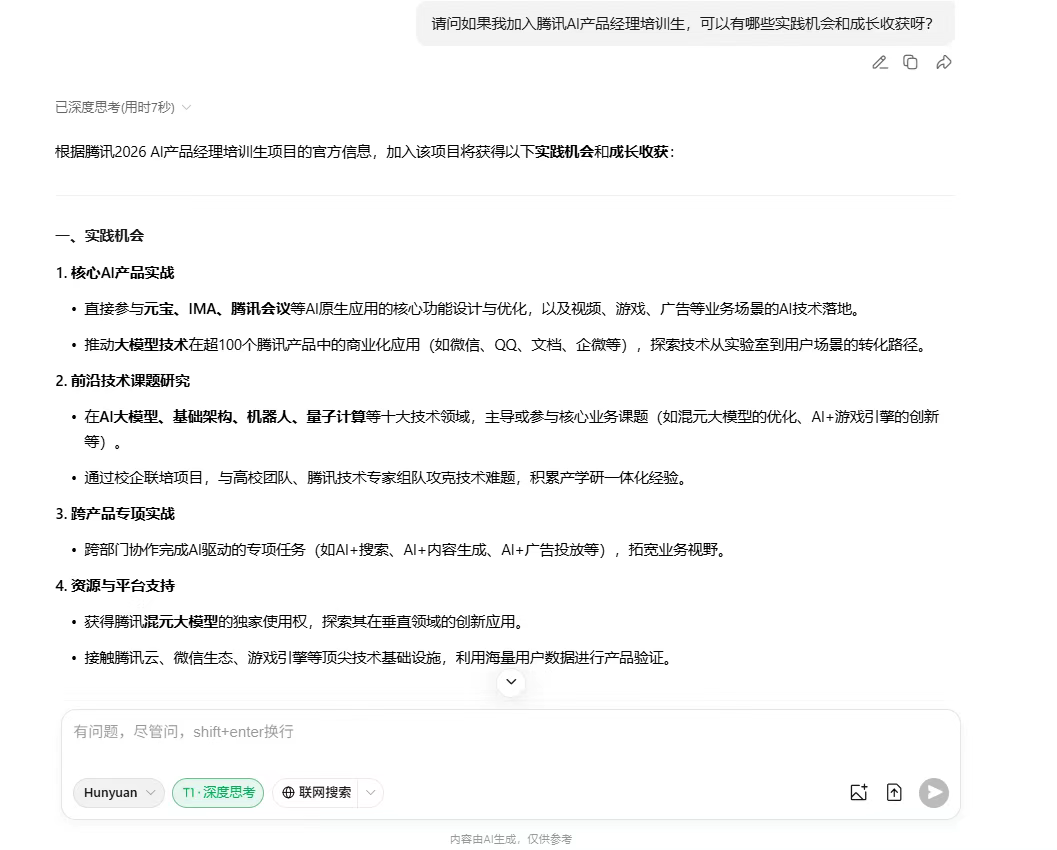Click the heading 4. 资源与平台支持
This screenshot has width=1057, height=850.
[115, 586]
